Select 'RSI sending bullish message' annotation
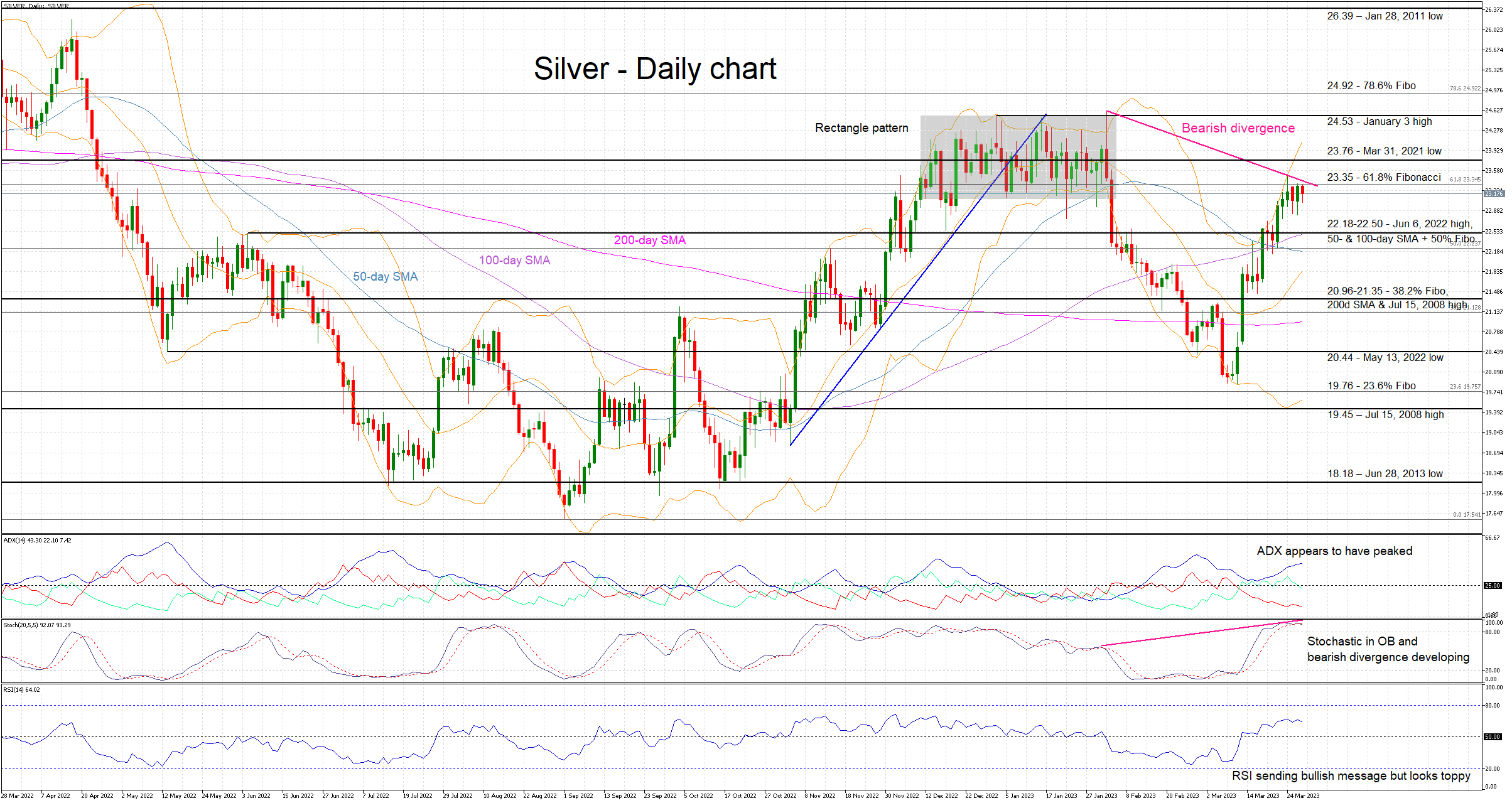This screenshot has height=803, width=1512. coord(1351,776)
